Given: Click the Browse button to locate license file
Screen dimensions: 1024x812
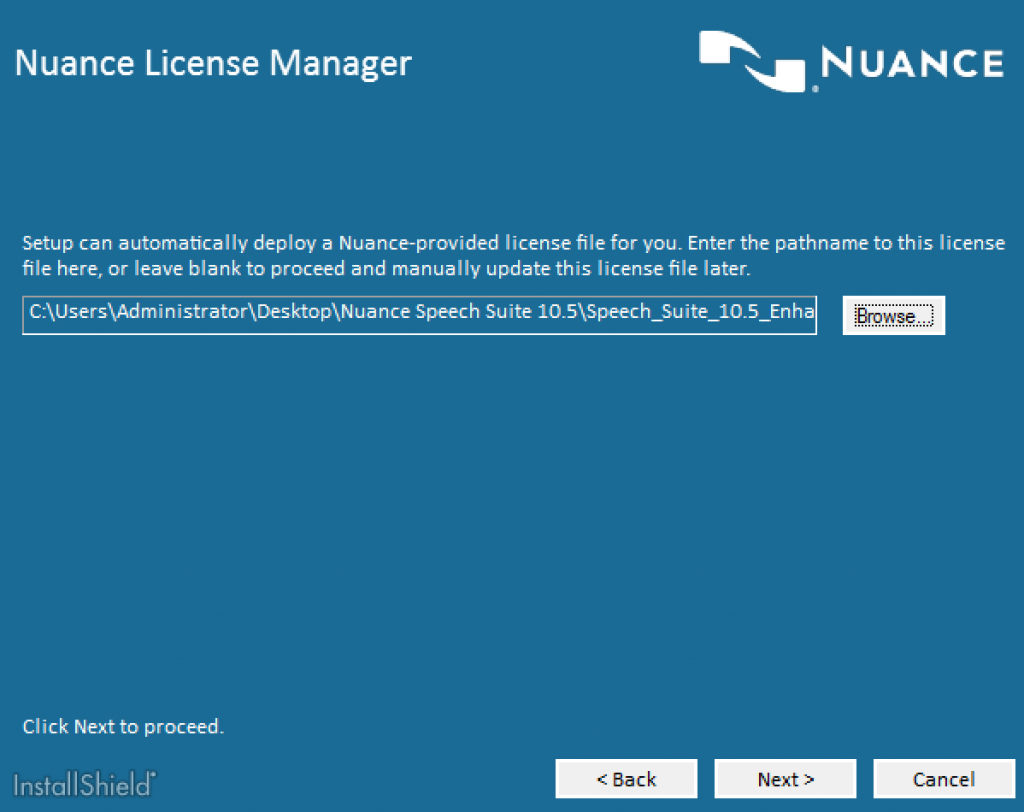Looking at the screenshot, I should [x=892, y=315].
